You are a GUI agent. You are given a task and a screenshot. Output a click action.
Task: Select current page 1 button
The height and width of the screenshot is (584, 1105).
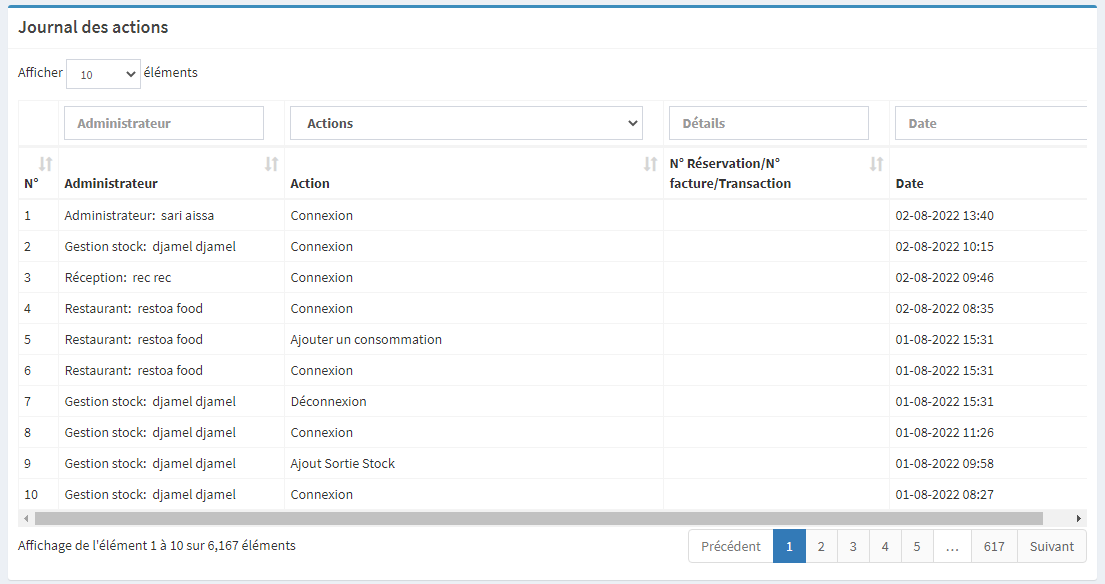coord(789,546)
